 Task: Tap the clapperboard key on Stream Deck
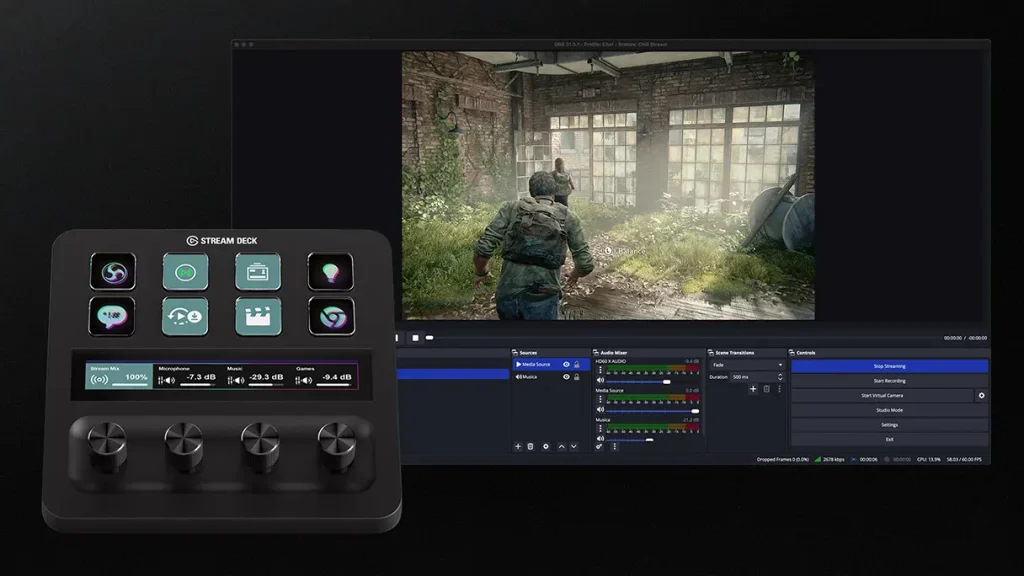coord(258,317)
